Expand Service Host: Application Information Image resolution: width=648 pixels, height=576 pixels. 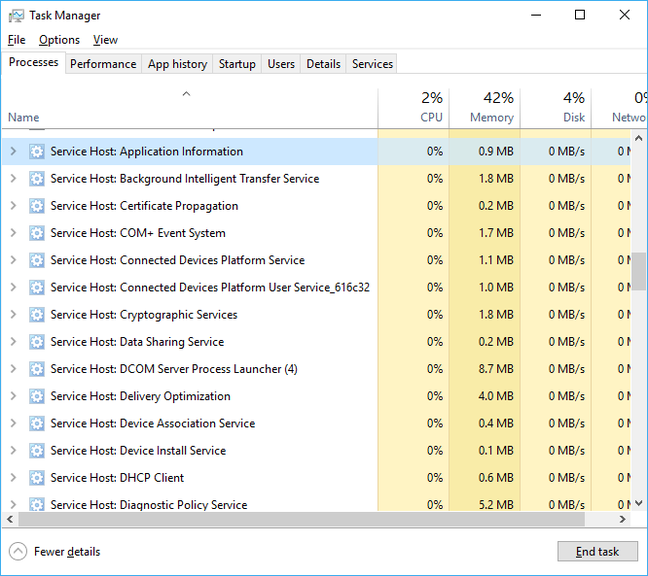tap(13, 151)
